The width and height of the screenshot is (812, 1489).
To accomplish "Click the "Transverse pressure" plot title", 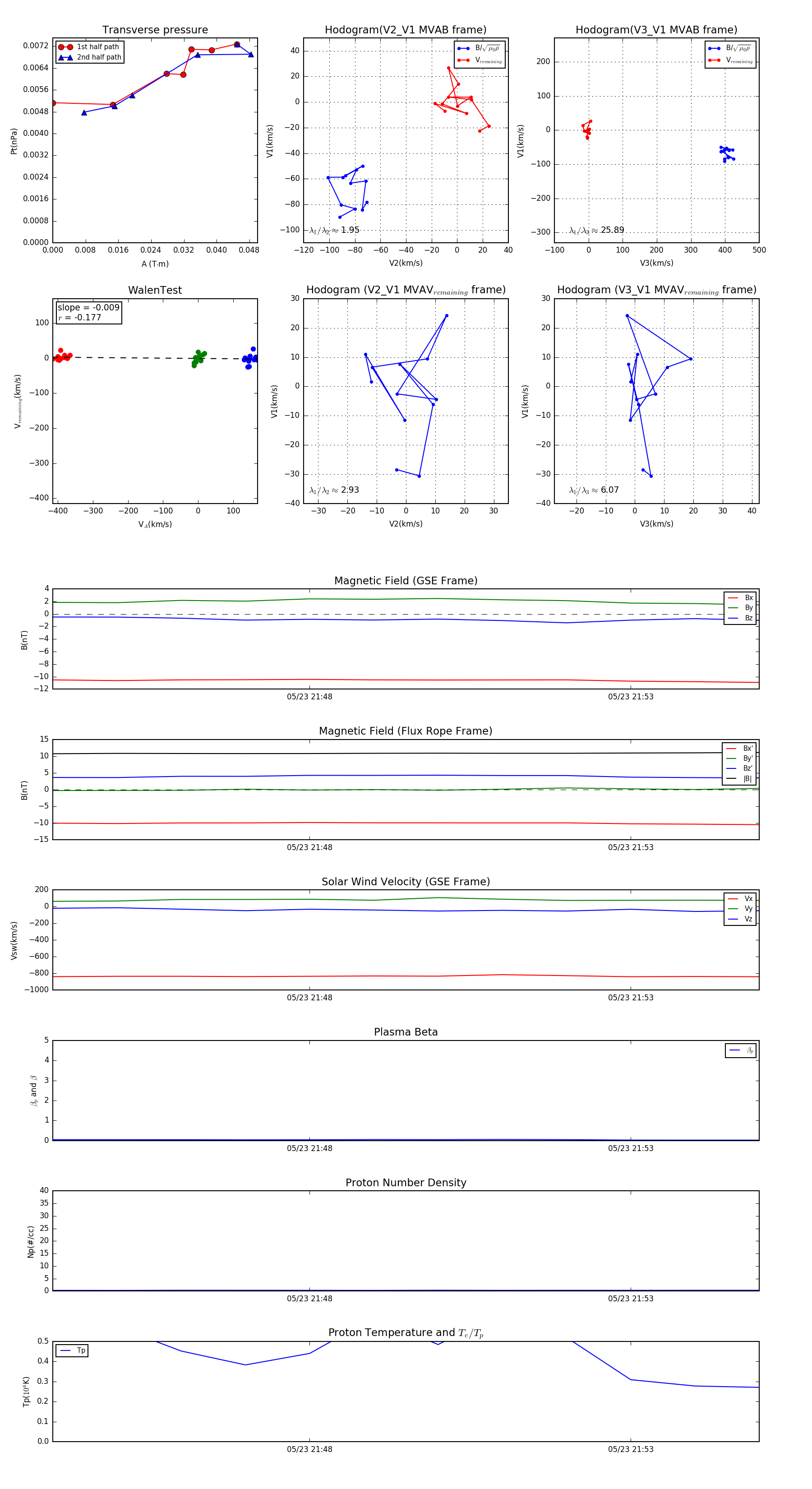I will tap(155, 30).
